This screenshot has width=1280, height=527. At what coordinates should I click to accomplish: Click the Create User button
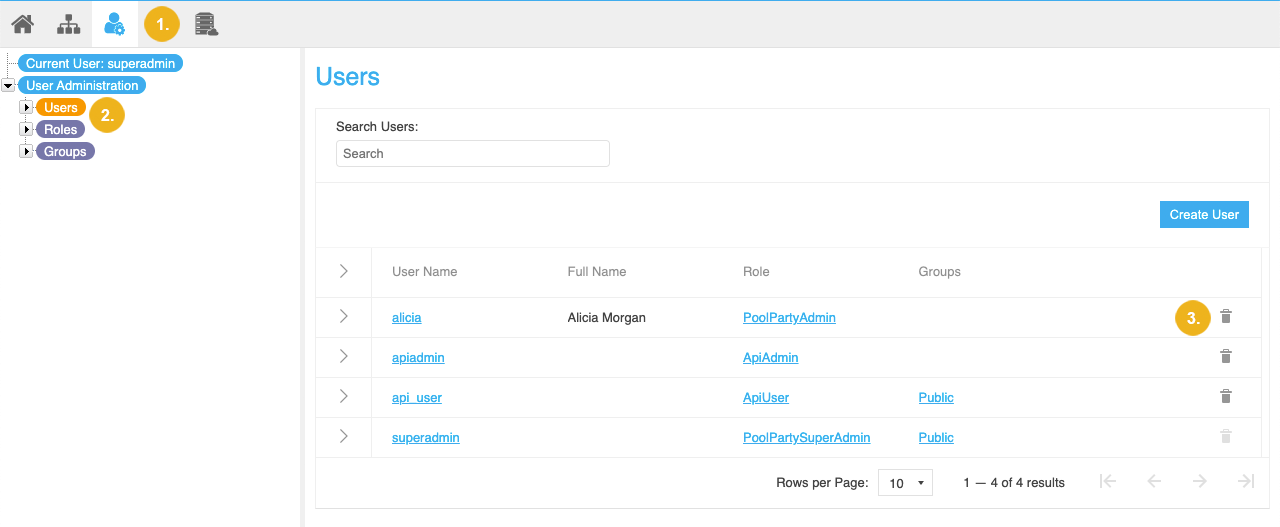[x=1204, y=215]
